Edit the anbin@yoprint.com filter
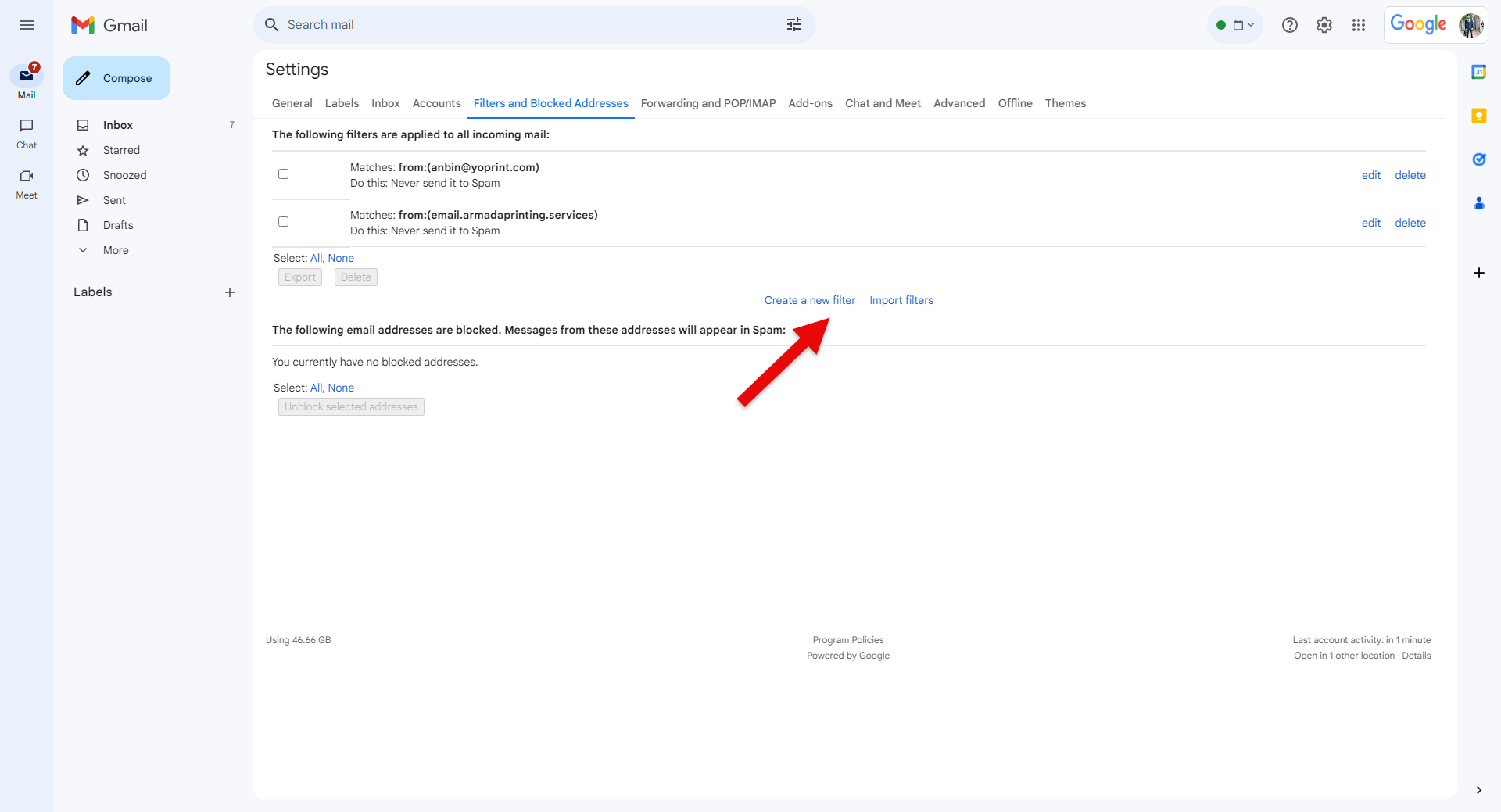1501x812 pixels. (x=1371, y=175)
